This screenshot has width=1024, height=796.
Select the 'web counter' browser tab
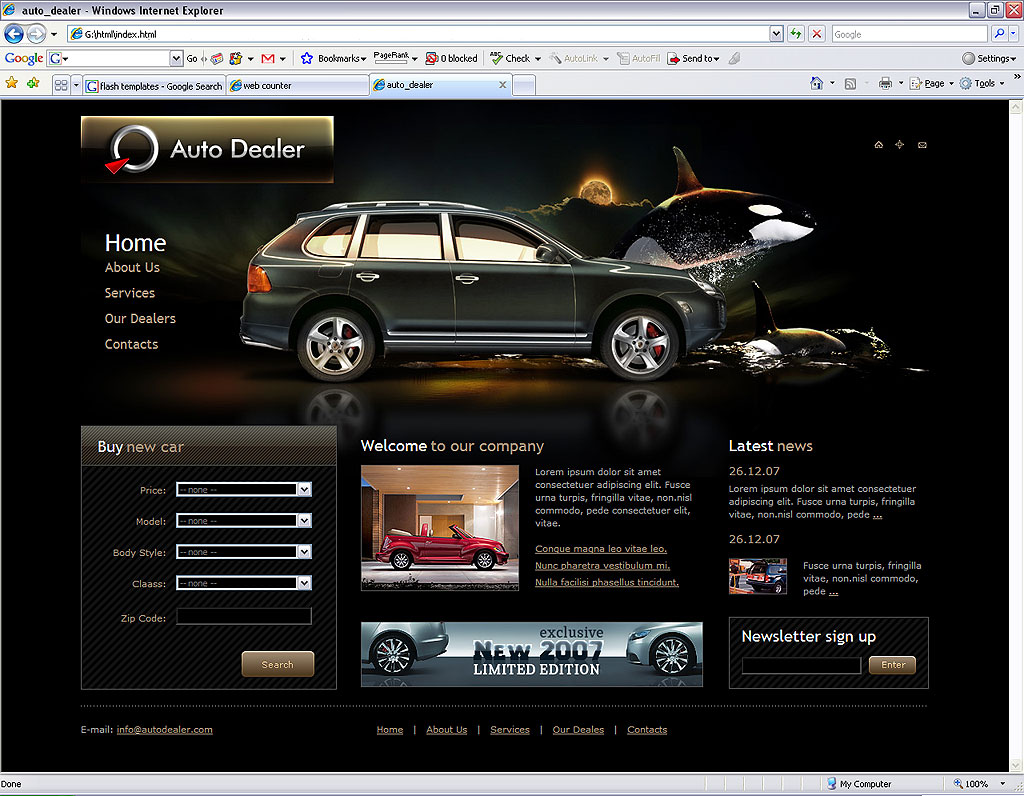[297, 86]
